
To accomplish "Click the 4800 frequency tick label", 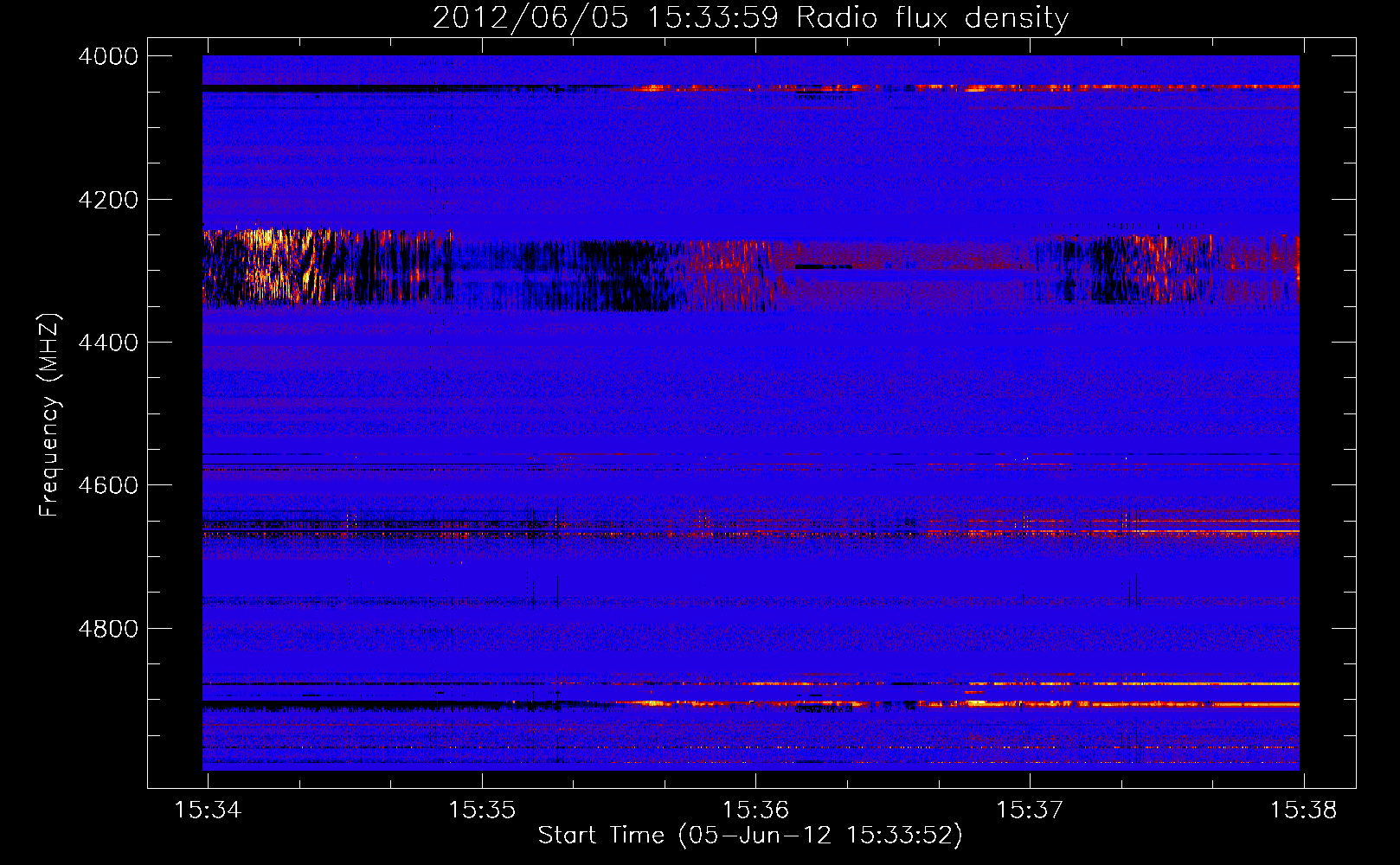I will pos(108,629).
